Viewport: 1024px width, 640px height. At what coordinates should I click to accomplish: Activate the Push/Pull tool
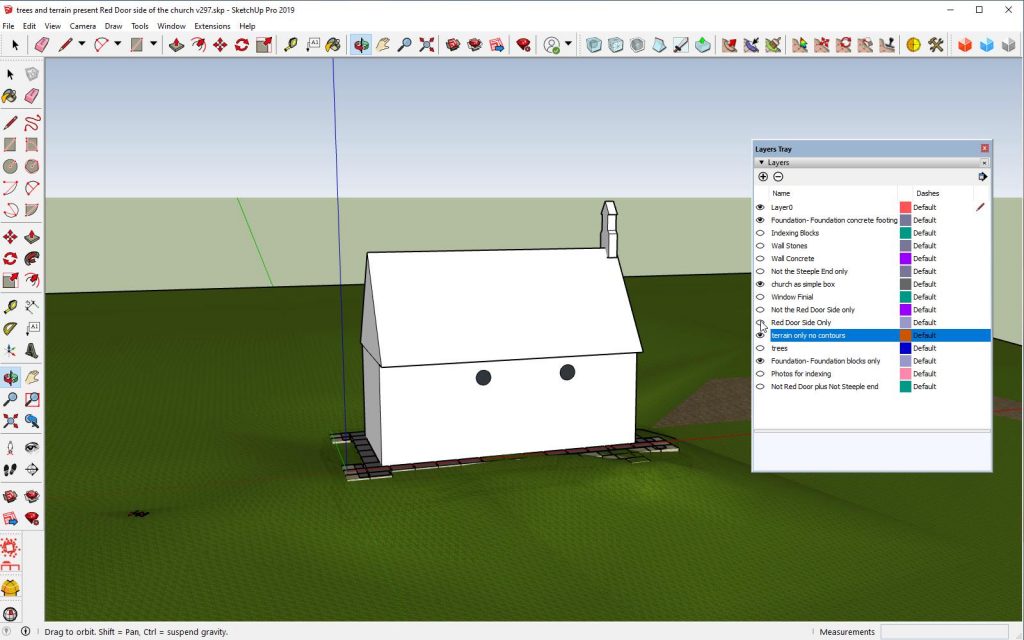177,45
